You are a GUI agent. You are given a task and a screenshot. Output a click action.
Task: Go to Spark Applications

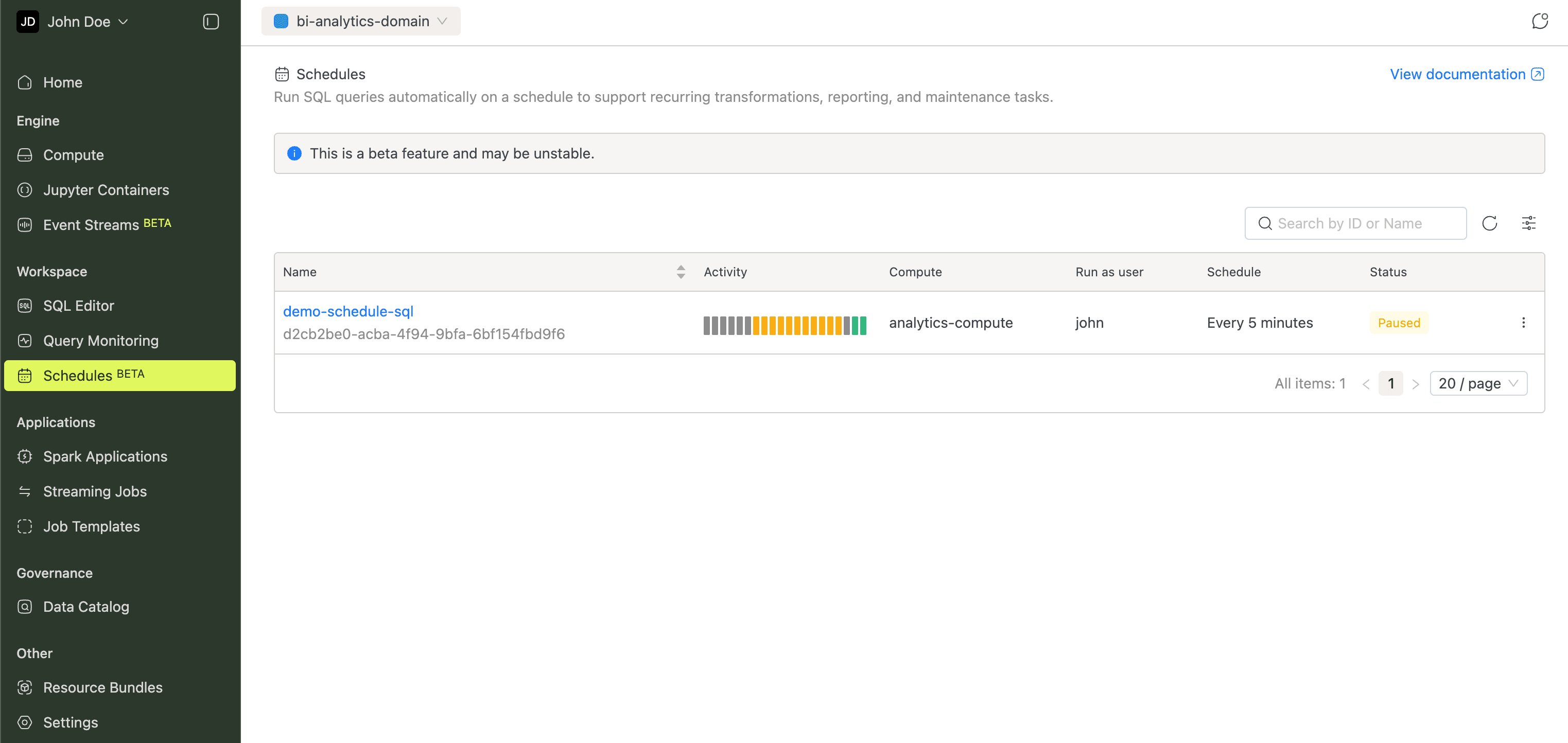coord(104,456)
